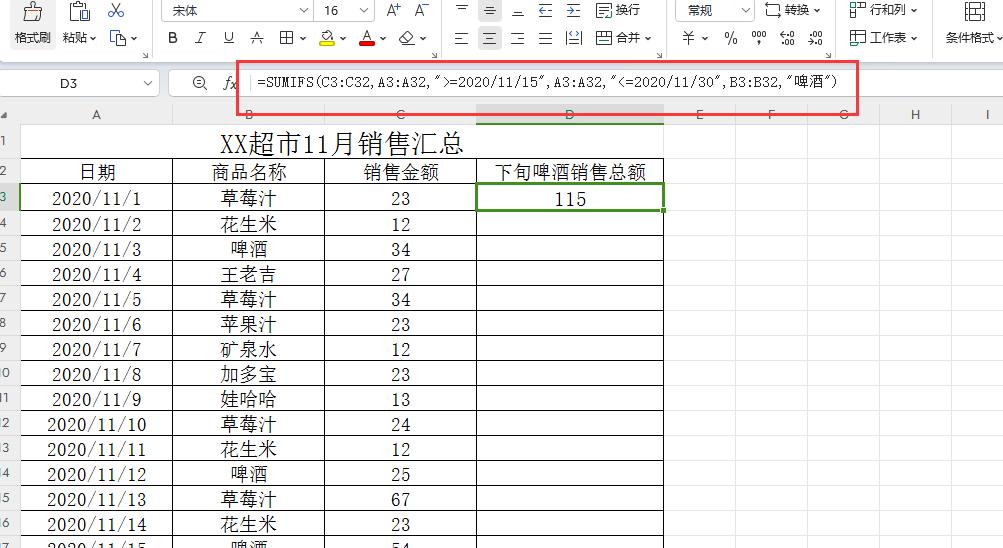The height and width of the screenshot is (548, 1003).
Task: Expand the fill color dropdown arrow
Action: pos(343,38)
